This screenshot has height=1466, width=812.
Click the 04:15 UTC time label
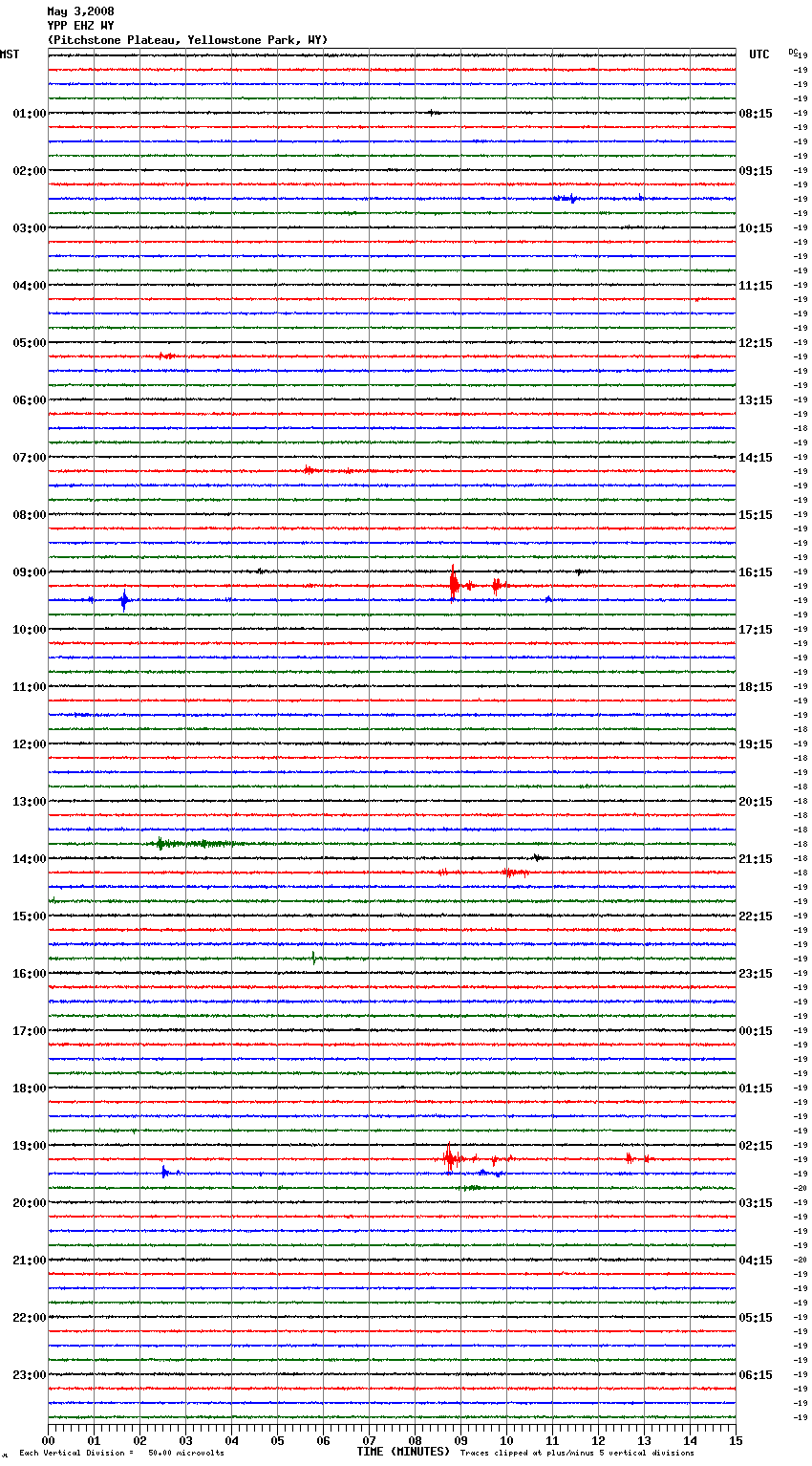756,1261
